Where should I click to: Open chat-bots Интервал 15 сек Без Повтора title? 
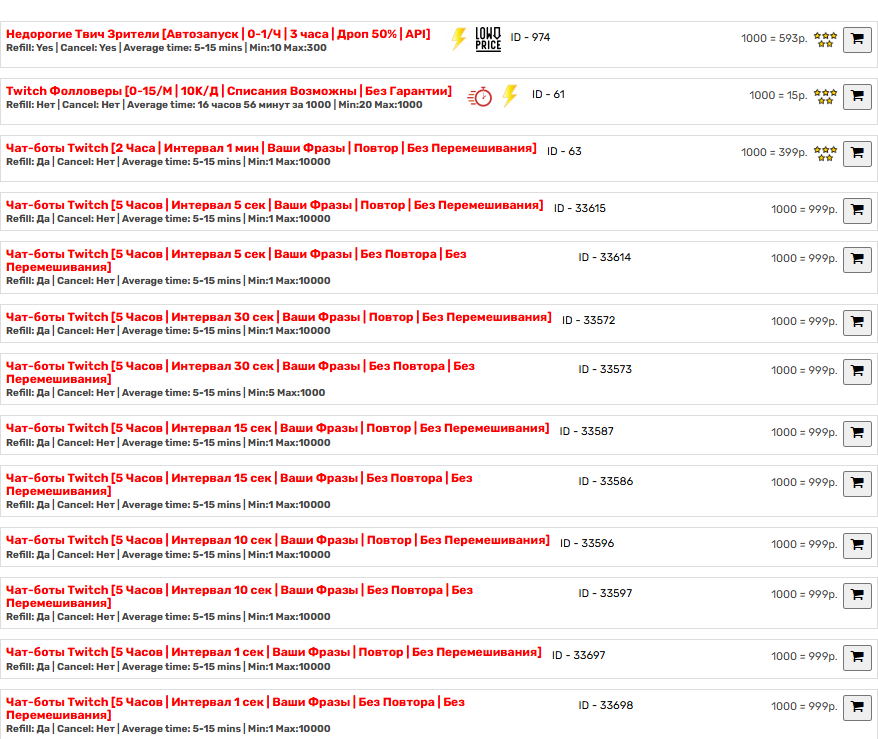pos(239,484)
